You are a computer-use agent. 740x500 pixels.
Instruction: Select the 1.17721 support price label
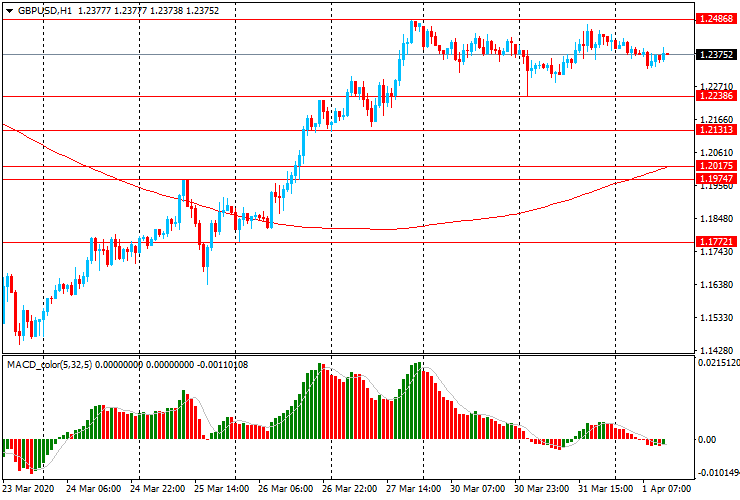click(717, 242)
